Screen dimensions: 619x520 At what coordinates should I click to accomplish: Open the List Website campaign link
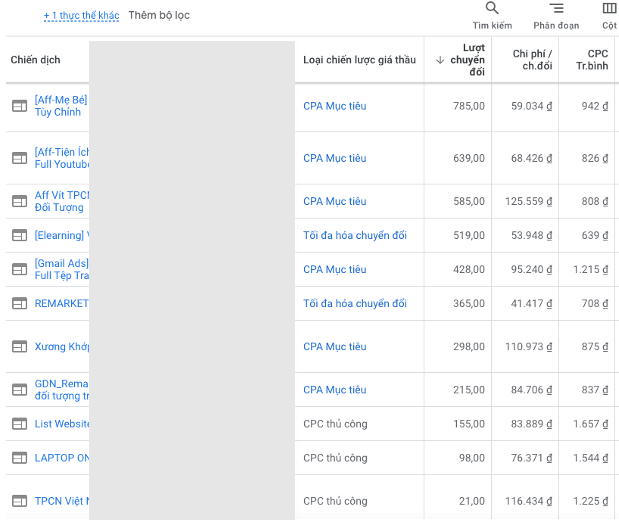pos(62,424)
